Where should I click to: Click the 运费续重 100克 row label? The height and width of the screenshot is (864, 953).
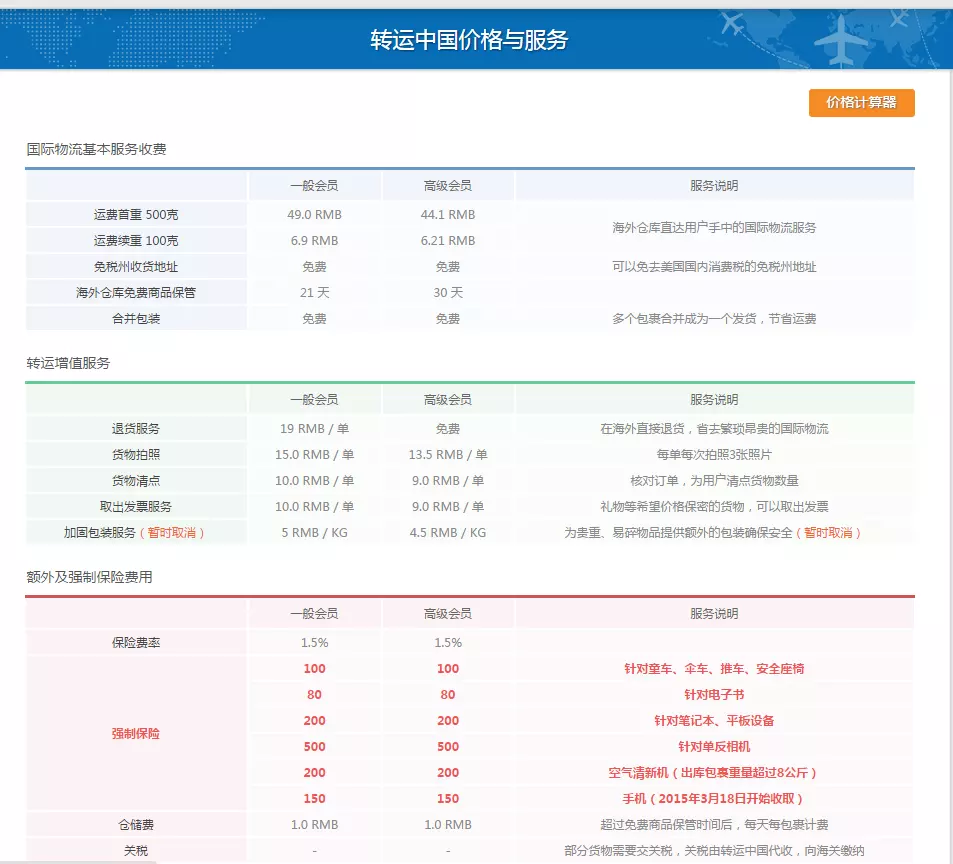coord(136,241)
